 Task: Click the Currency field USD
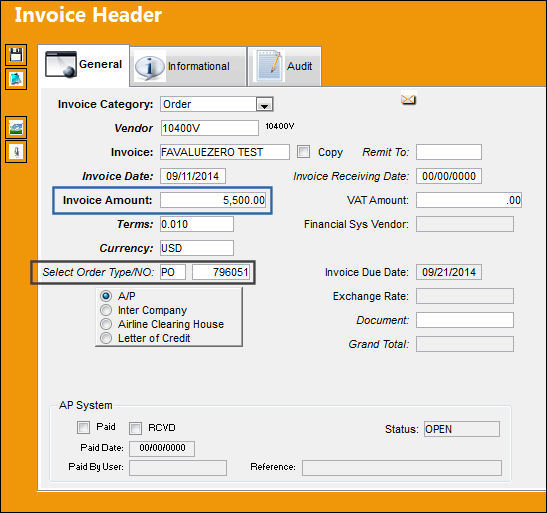tap(197, 248)
